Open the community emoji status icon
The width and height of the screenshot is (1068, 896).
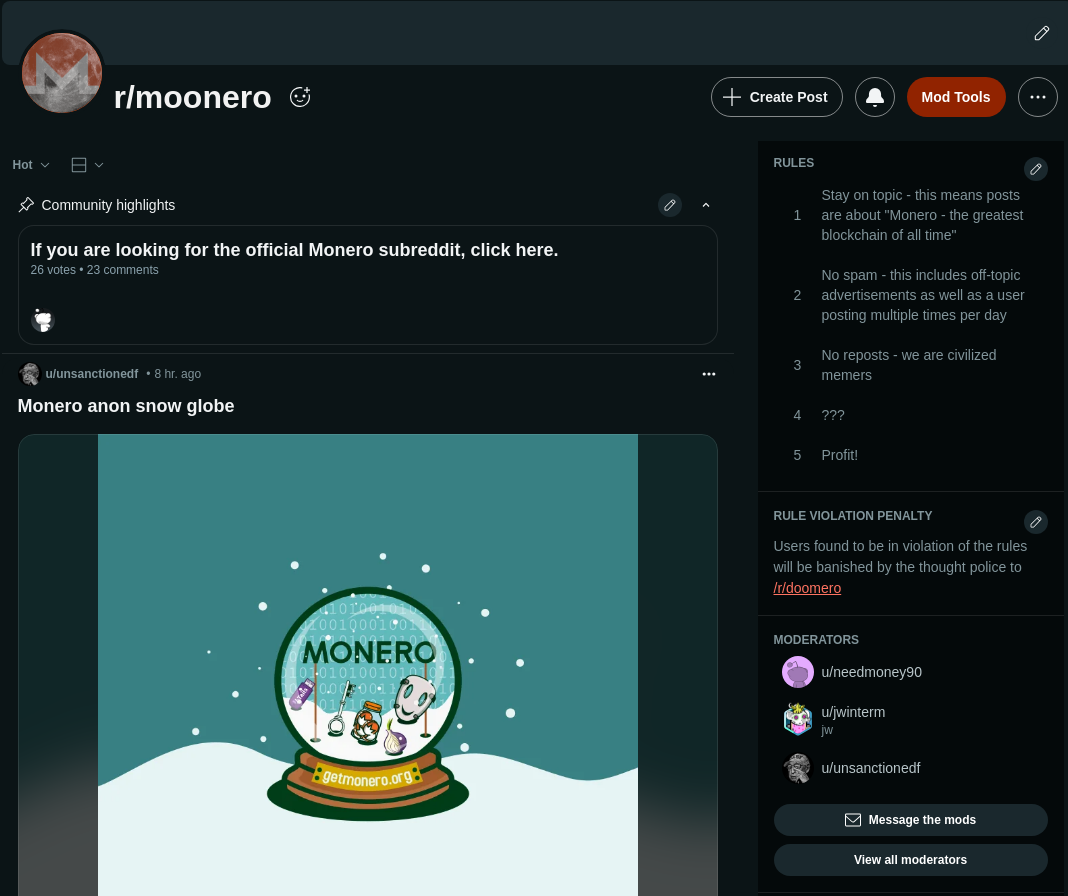pyautogui.click(x=300, y=97)
